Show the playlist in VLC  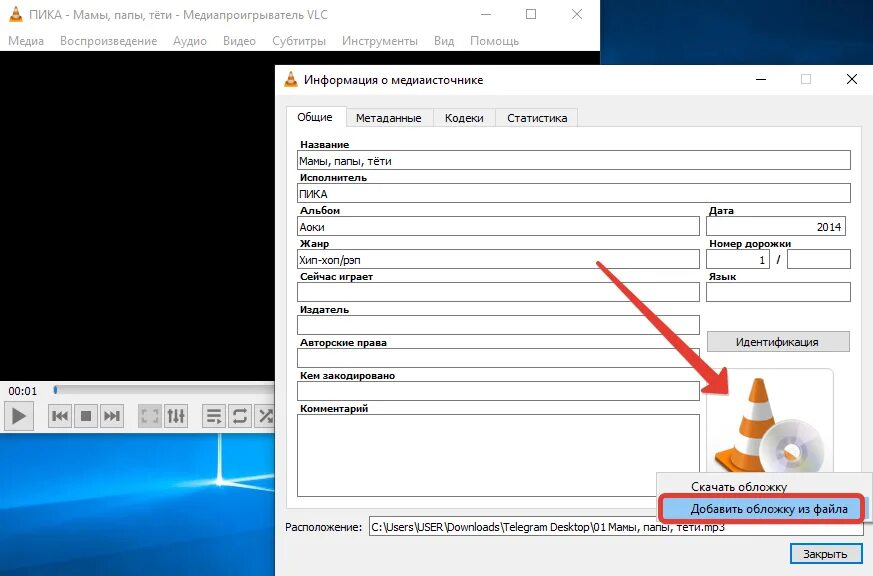pyautogui.click(x=214, y=416)
